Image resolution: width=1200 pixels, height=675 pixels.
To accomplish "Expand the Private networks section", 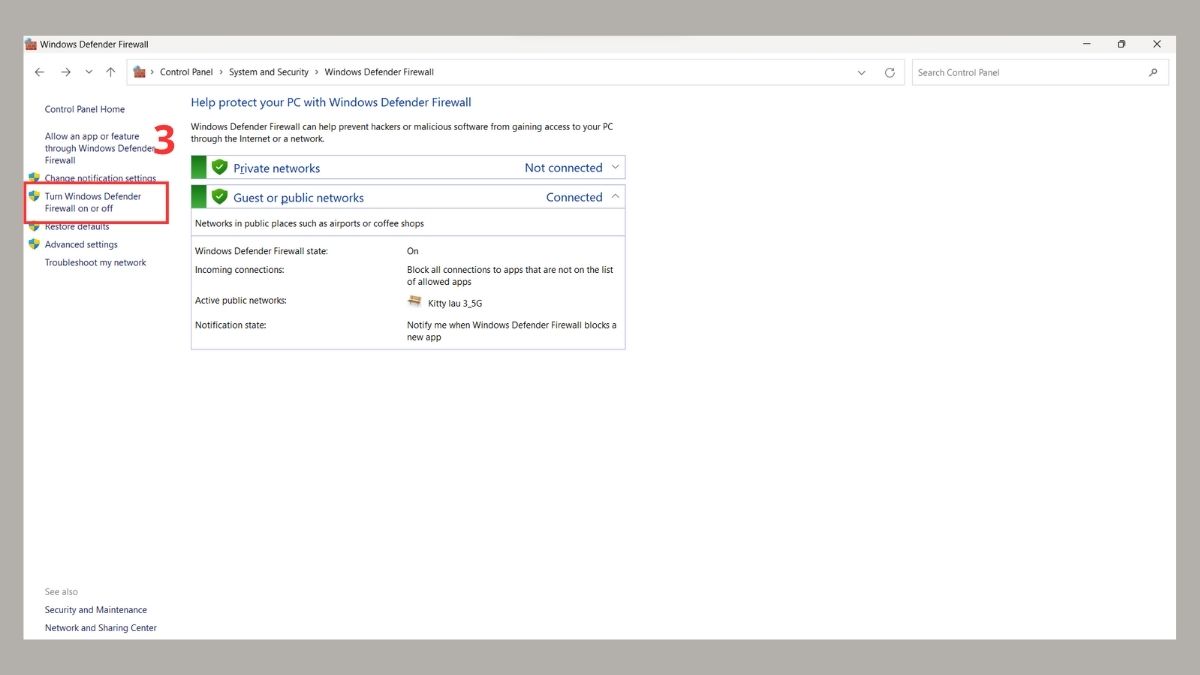I will pyautogui.click(x=615, y=167).
